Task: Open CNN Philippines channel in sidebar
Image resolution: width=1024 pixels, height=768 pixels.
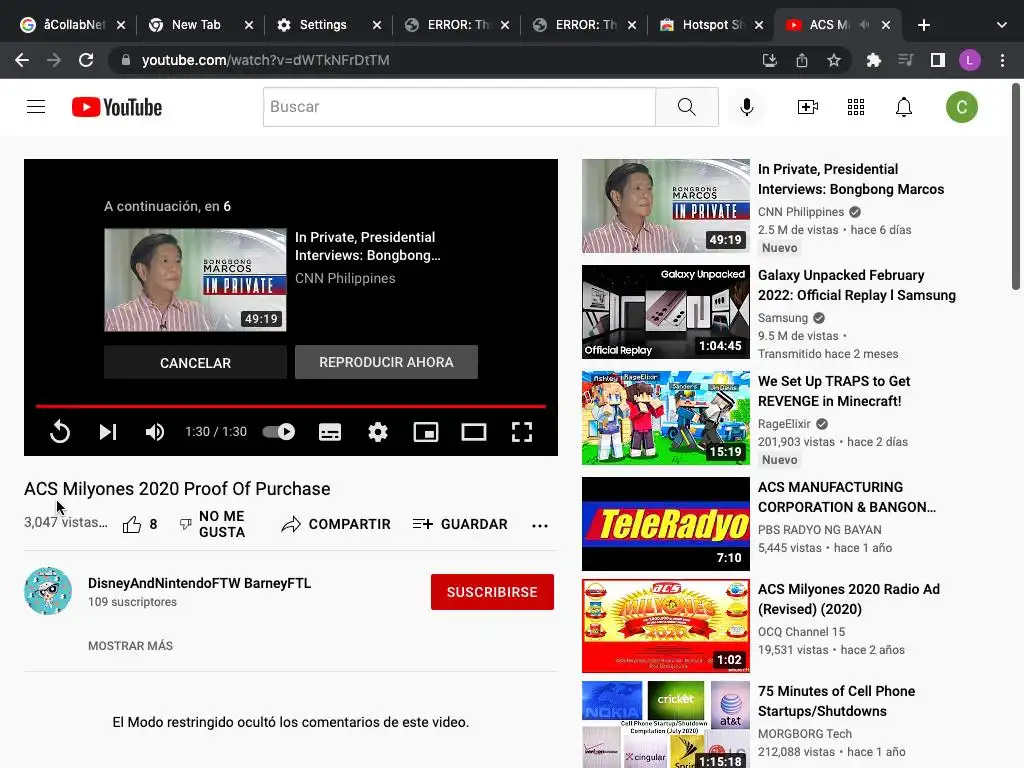Action: [x=801, y=212]
